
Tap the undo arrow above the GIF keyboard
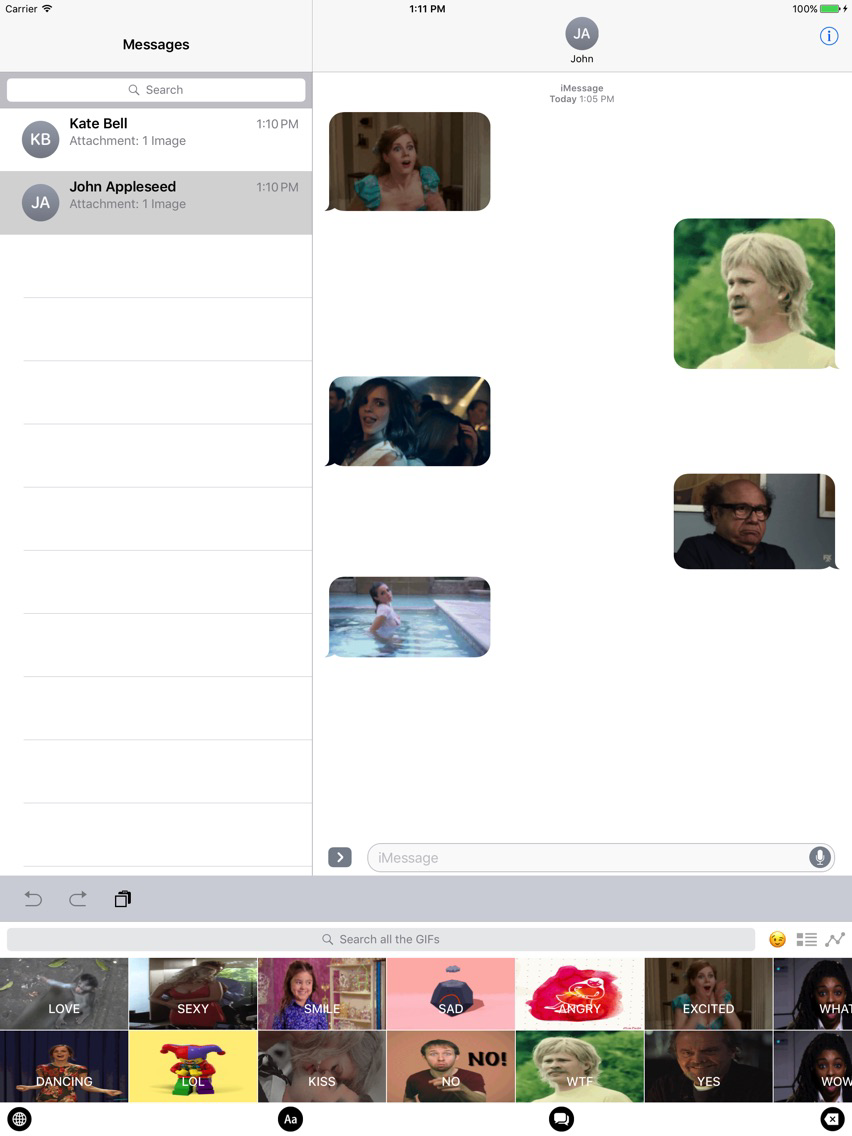click(x=33, y=898)
